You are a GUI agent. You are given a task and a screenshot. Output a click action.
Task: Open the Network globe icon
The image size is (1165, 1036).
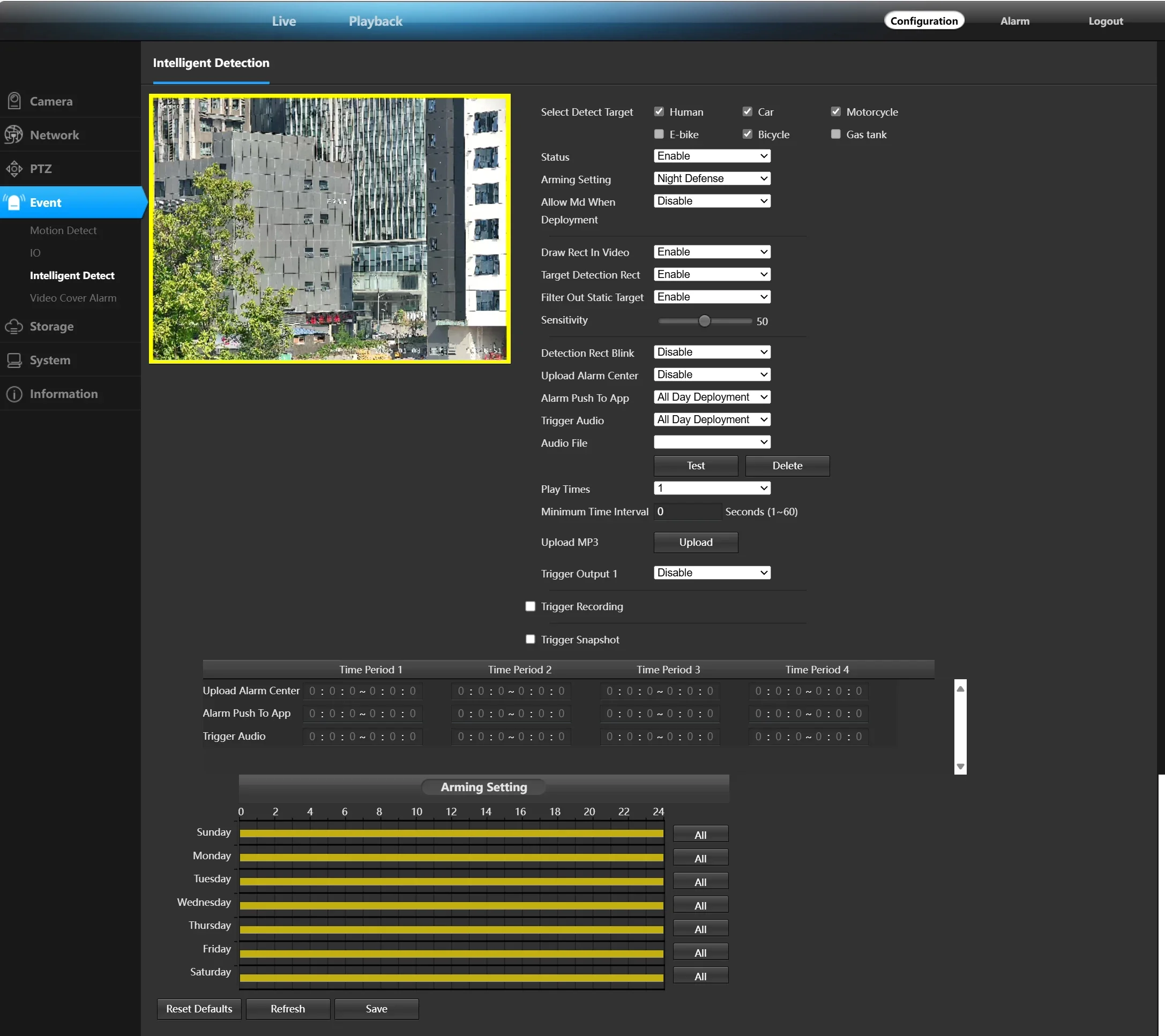pyautogui.click(x=14, y=135)
